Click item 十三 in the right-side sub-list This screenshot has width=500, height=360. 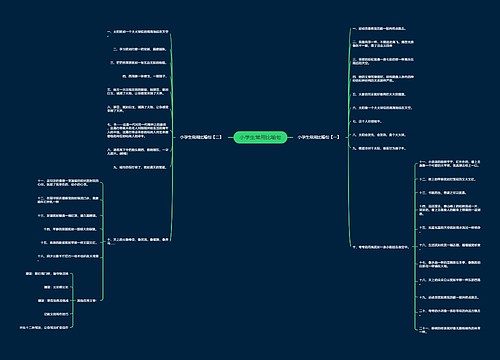[x=443, y=193]
